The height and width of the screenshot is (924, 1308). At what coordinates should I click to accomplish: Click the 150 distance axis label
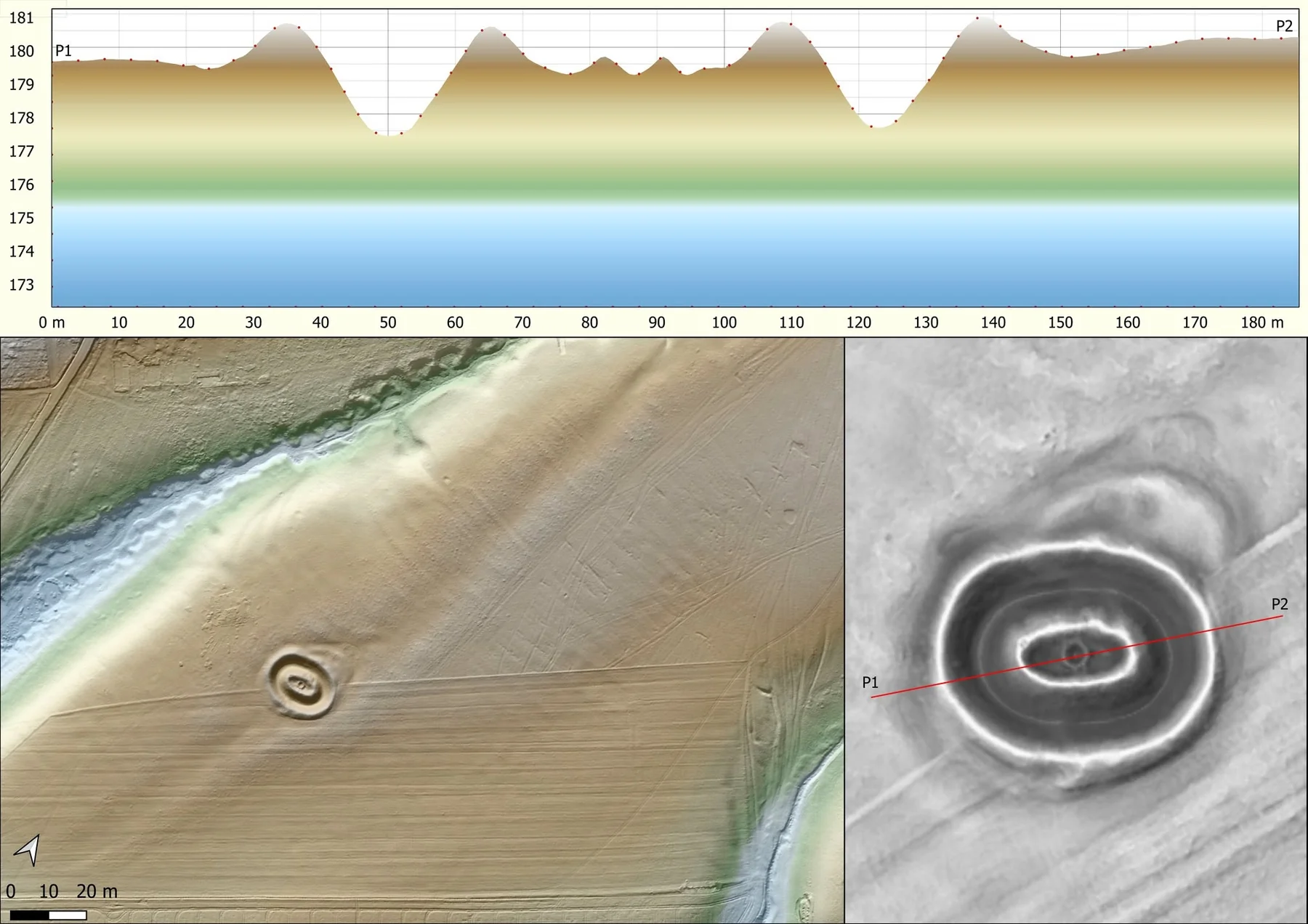1060,323
